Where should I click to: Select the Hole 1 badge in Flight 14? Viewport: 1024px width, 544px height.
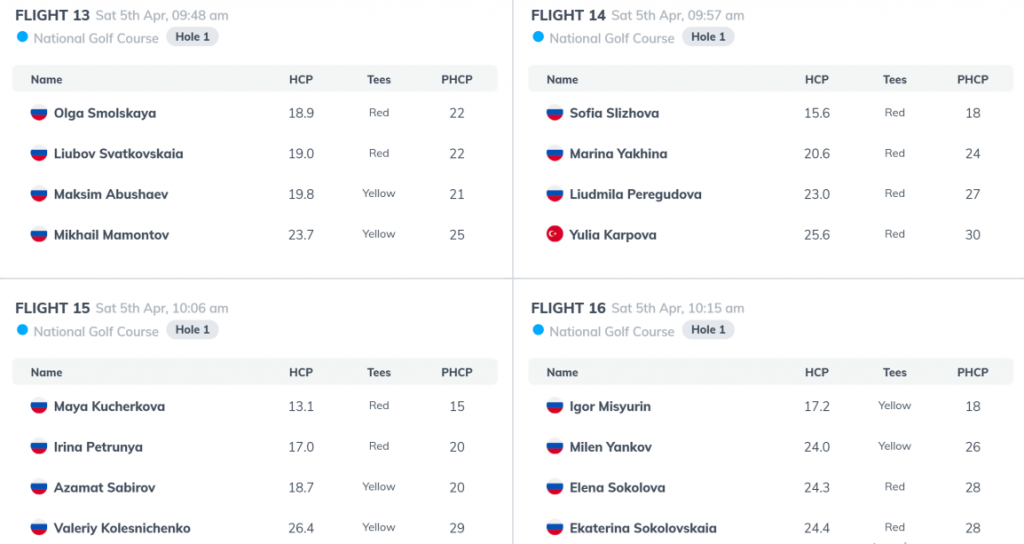coord(708,37)
